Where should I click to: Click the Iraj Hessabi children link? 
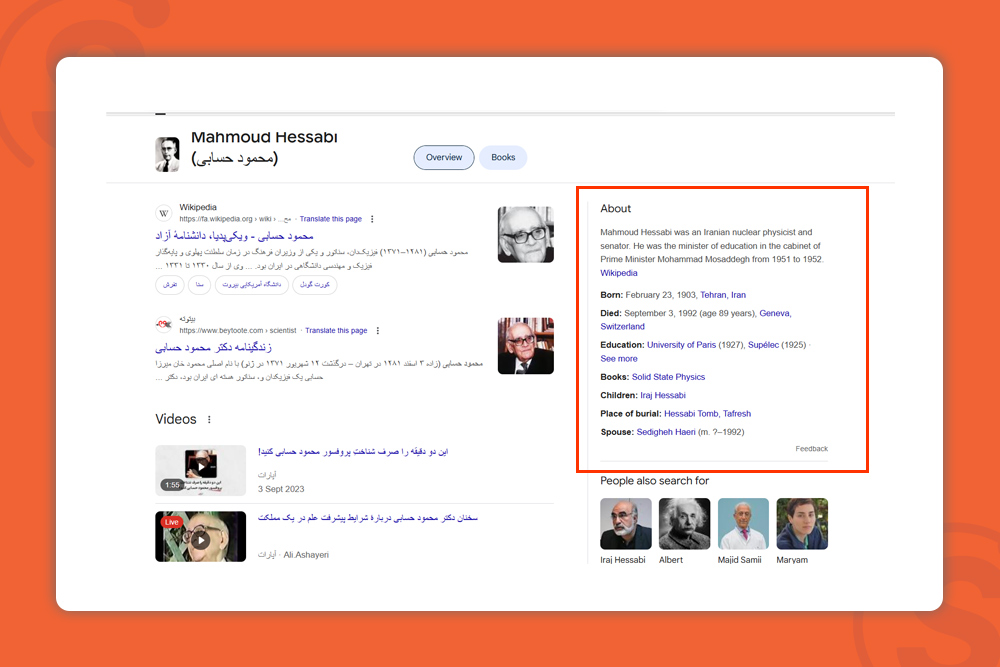tap(663, 395)
